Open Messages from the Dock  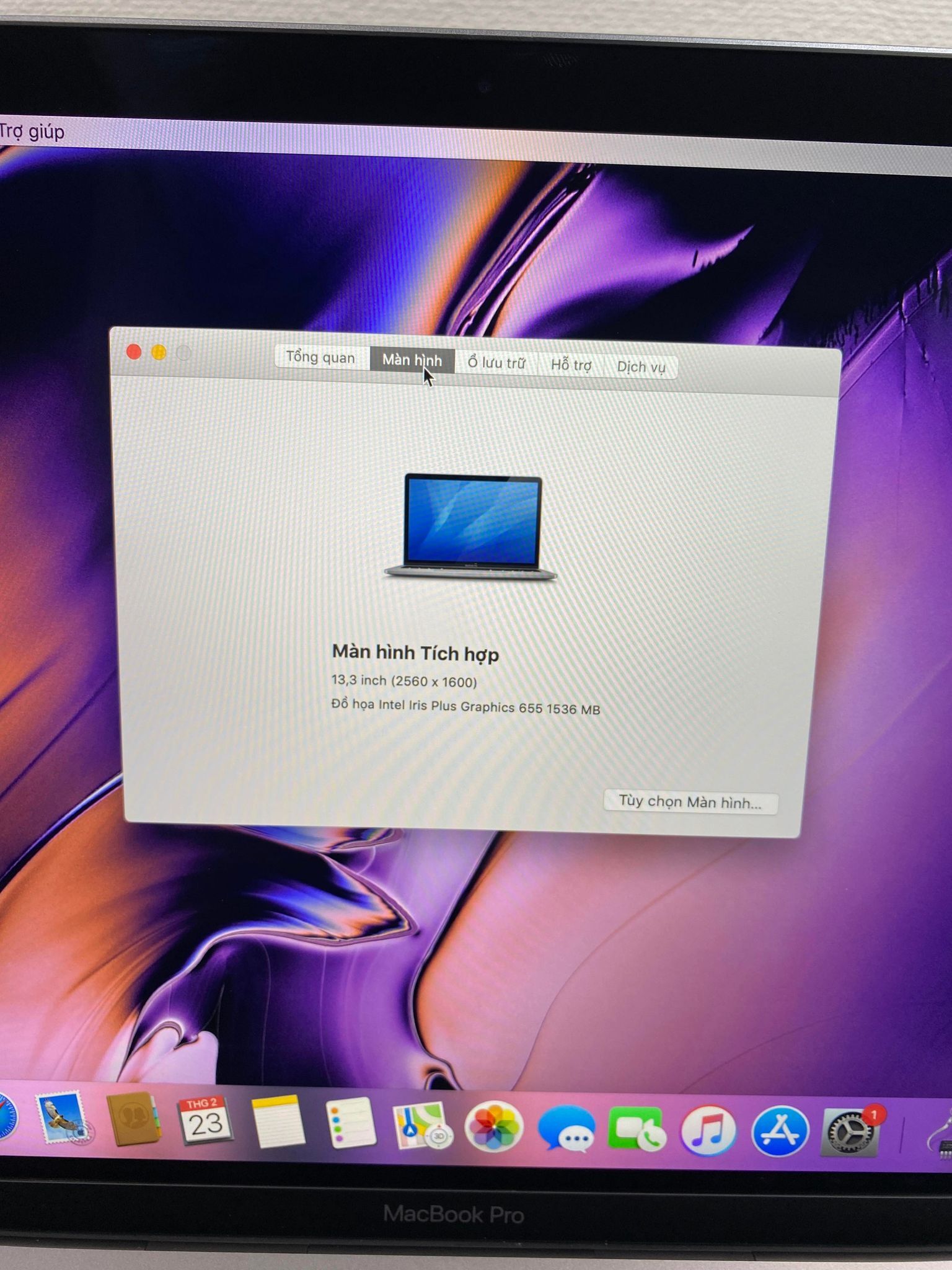click(566, 1129)
